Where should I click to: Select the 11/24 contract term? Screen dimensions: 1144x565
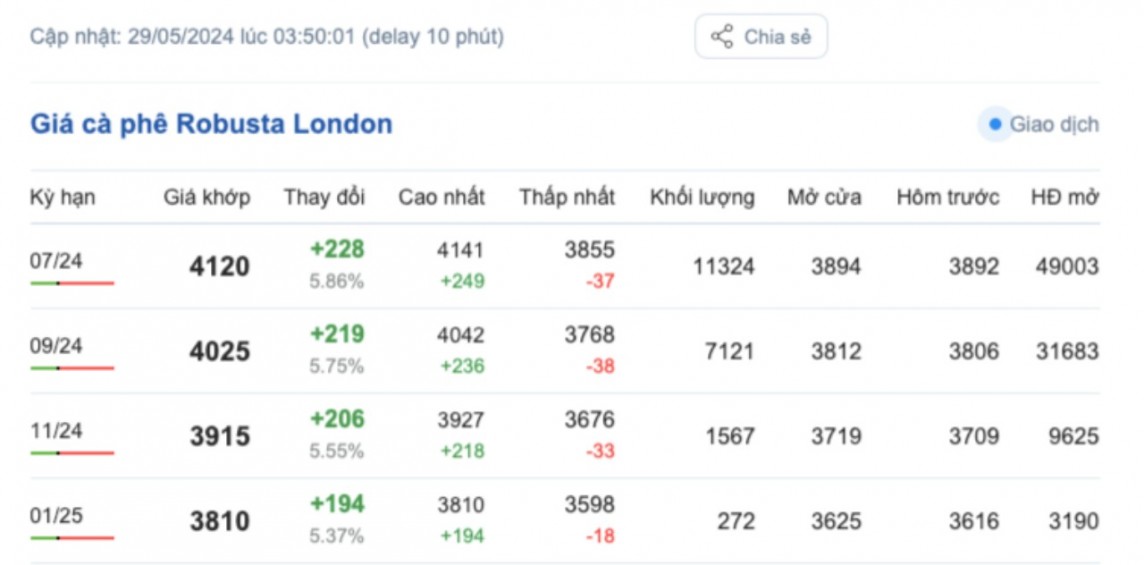(56, 431)
